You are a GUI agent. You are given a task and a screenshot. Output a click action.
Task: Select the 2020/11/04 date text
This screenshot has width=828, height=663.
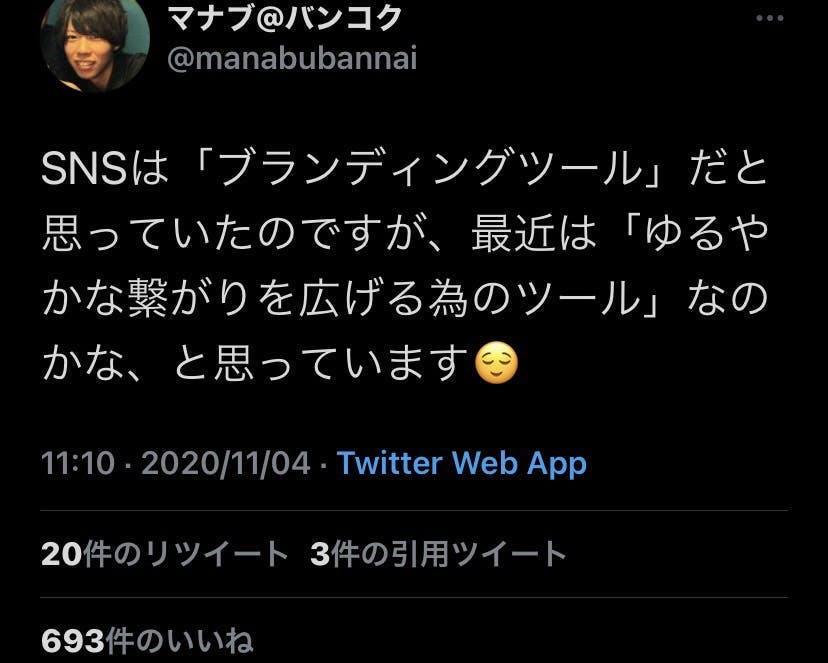click(226, 463)
